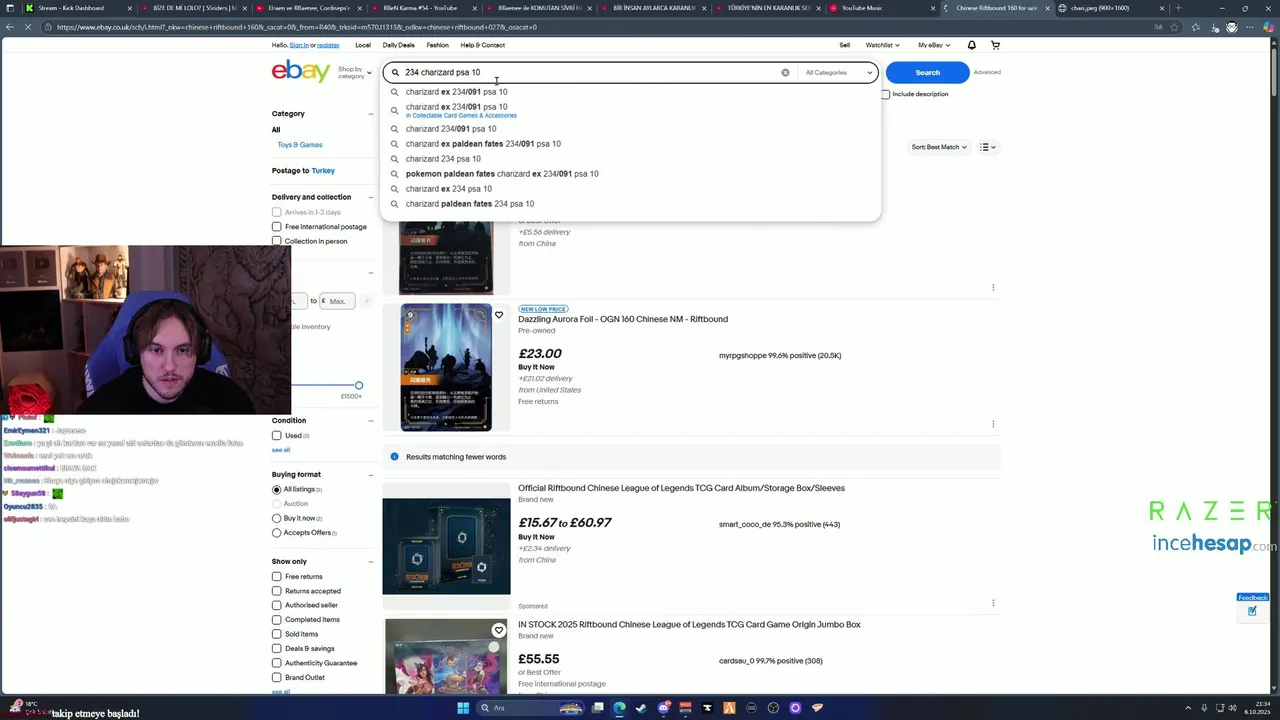Open the sponsored listing three-dot menu

(x=993, y=603)
